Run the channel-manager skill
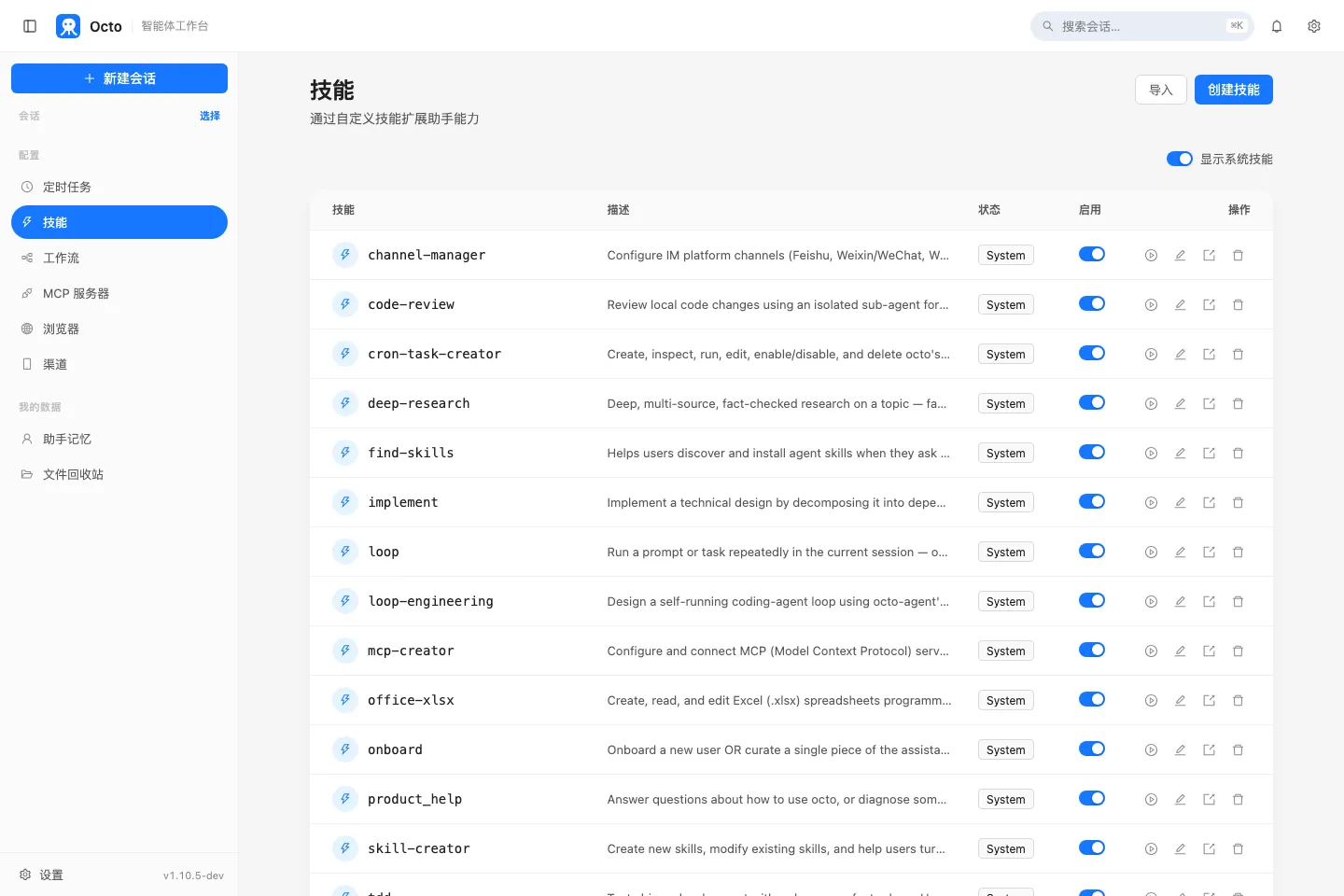Screen dimensions: 1344x896 (x=1151, y=255)
